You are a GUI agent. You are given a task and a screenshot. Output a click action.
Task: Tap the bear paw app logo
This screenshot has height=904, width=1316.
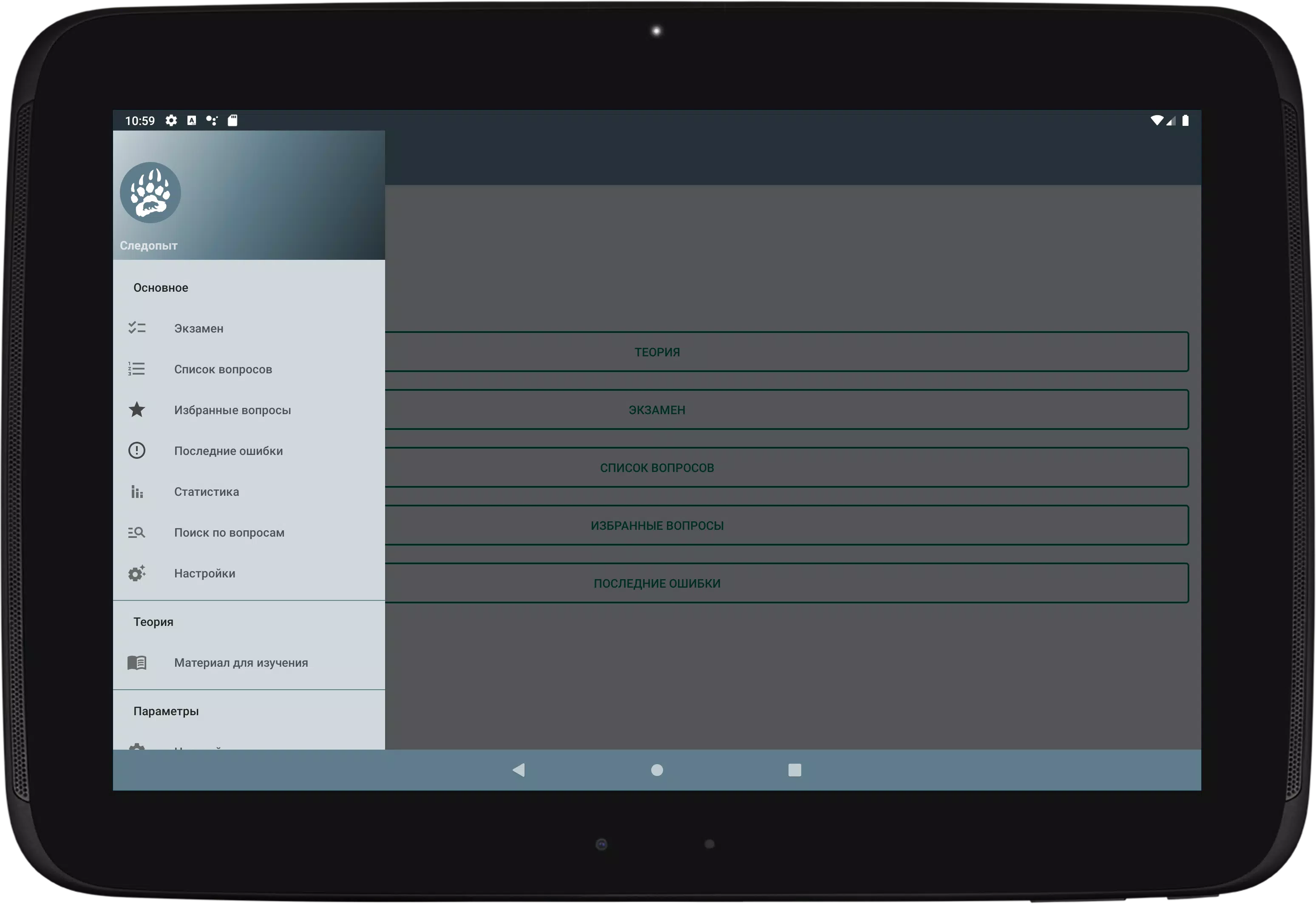150,193
